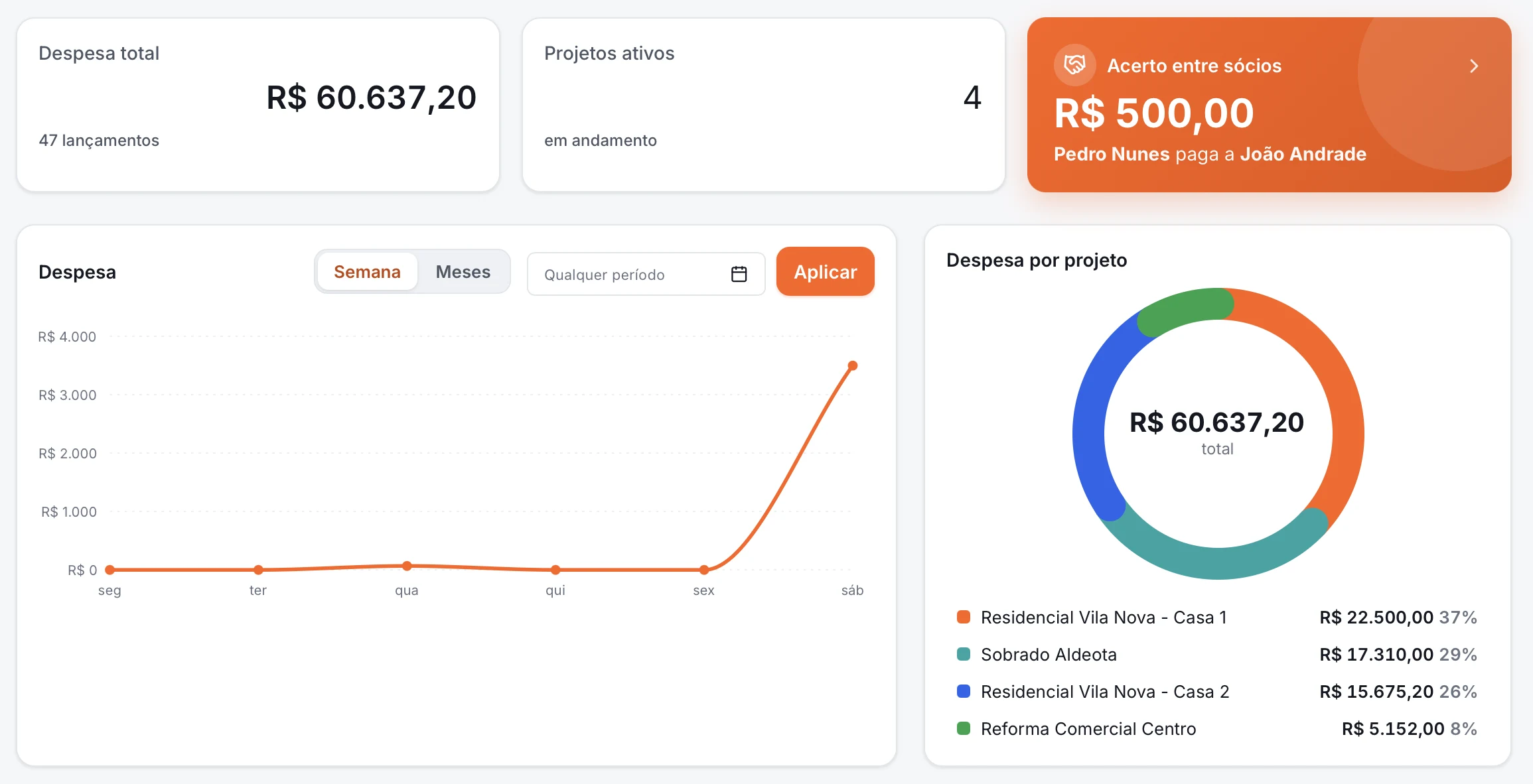Click green swatch for Reforma Comercial Centro
Viewport: 1533px width, 784px height.
coord(963,728)
